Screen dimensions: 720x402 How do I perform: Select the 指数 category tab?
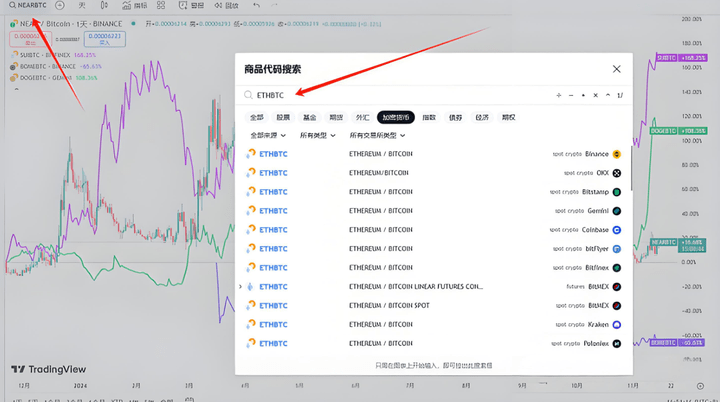pyautogui.click(x=429, y=118)
